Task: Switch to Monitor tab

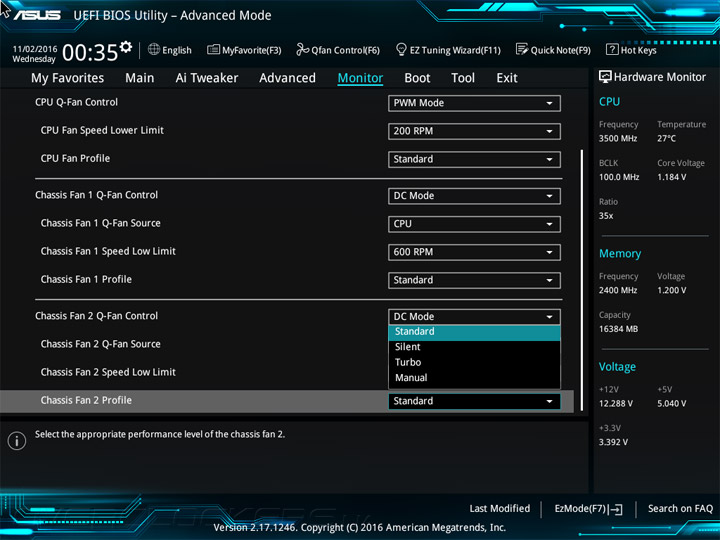Action: point(360,78)
